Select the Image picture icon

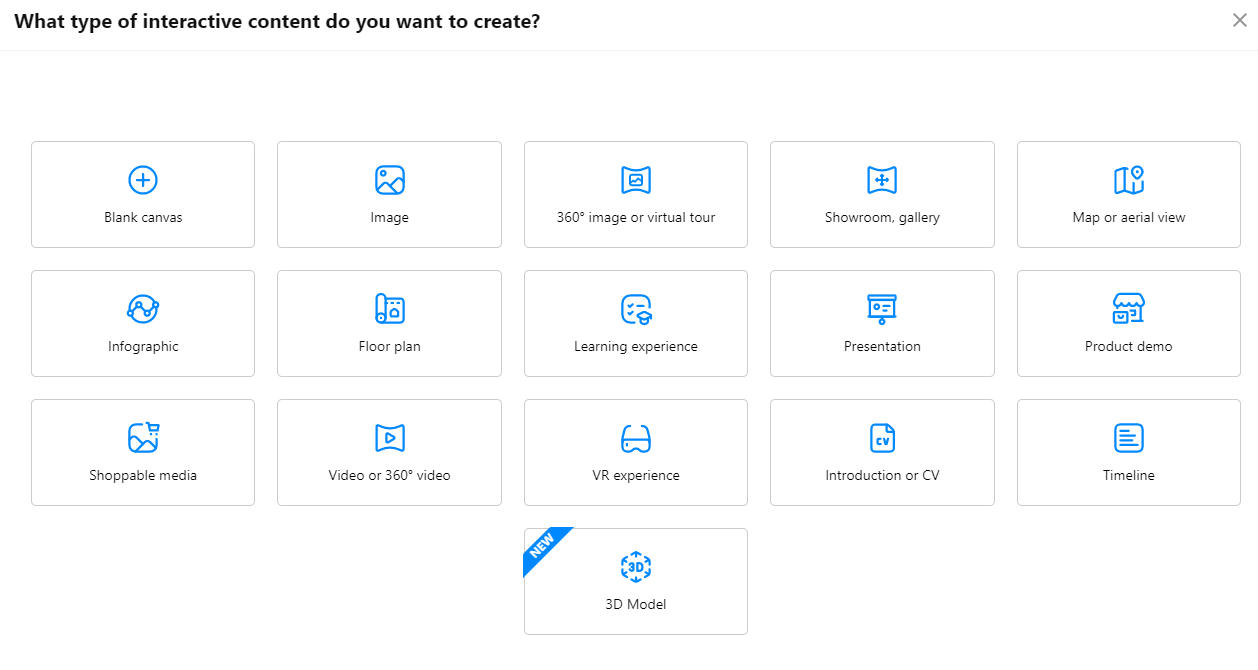point(389,180)
